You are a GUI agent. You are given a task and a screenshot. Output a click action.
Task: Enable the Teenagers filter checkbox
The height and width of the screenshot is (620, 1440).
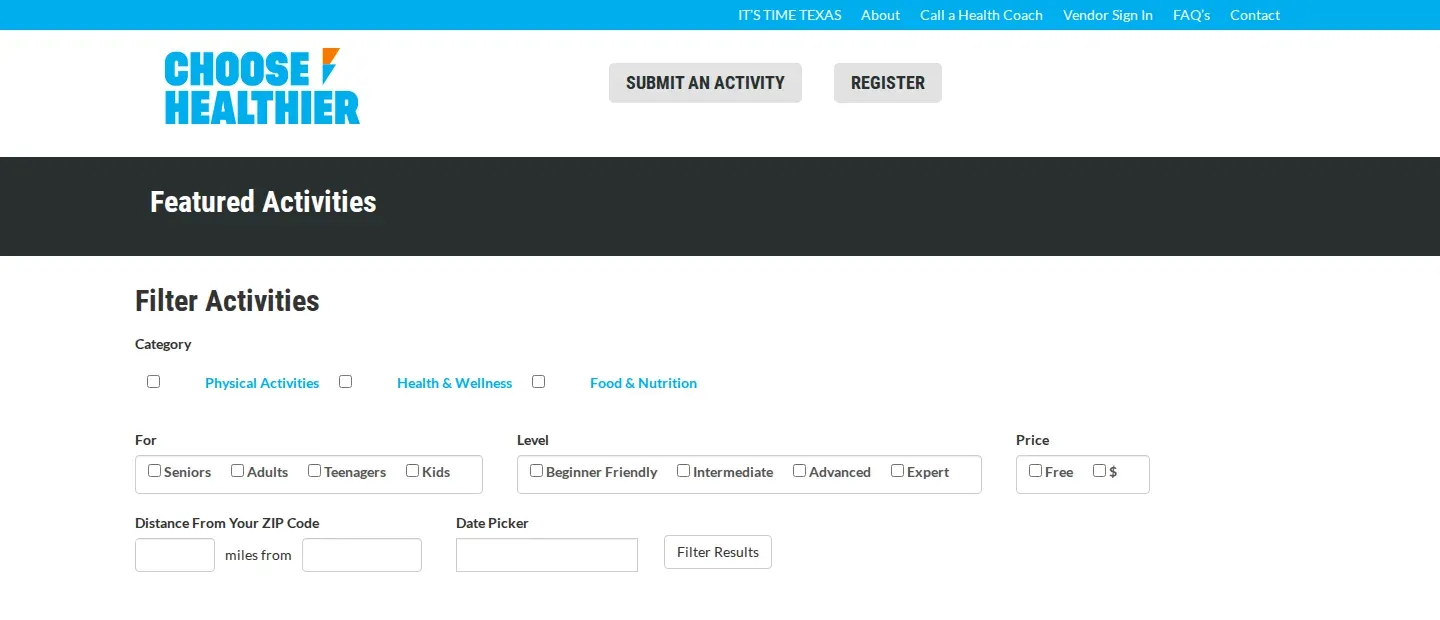[x=314, y=470]
